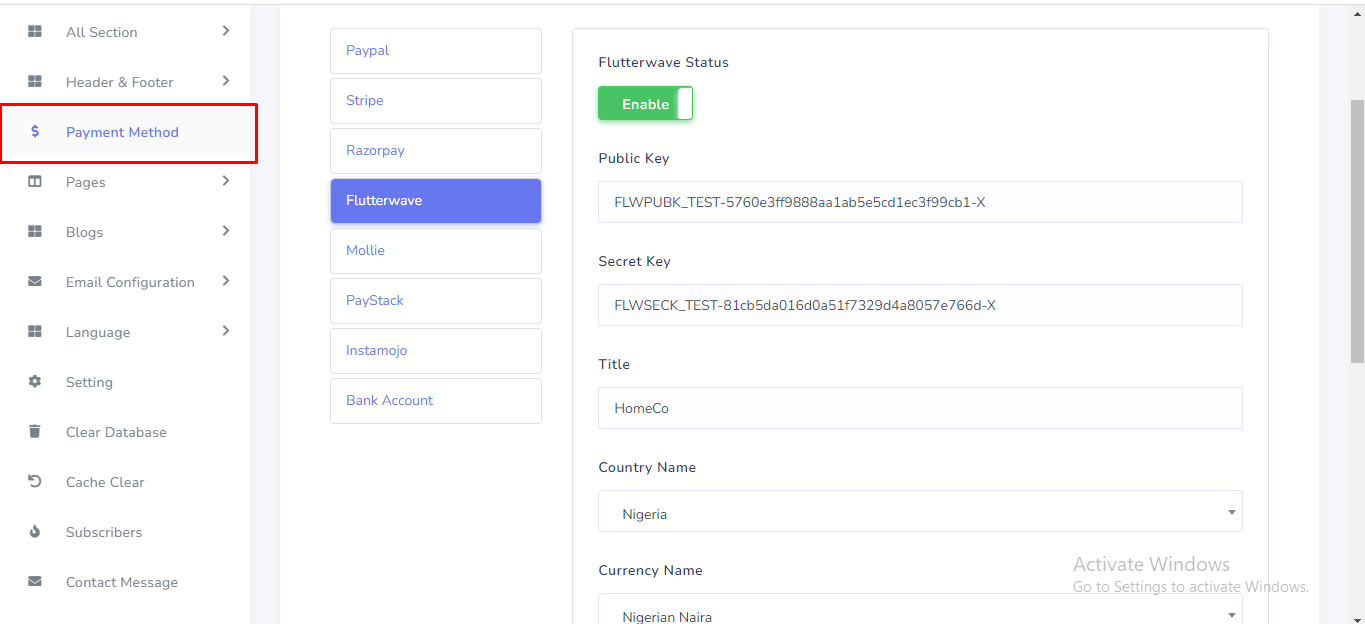Click the Cache Clear refresh icon
Screen dimensions: 1365x624
point(35,482)
